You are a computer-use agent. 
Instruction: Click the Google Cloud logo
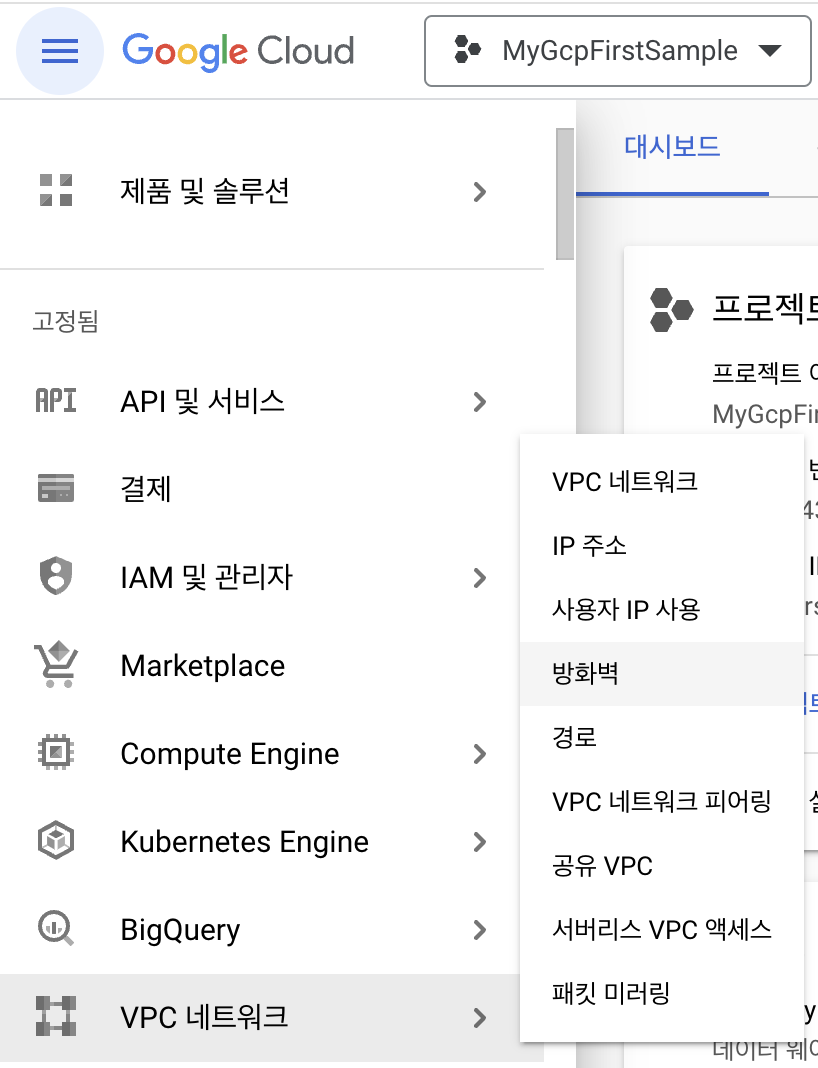click(x=238, y=51)
